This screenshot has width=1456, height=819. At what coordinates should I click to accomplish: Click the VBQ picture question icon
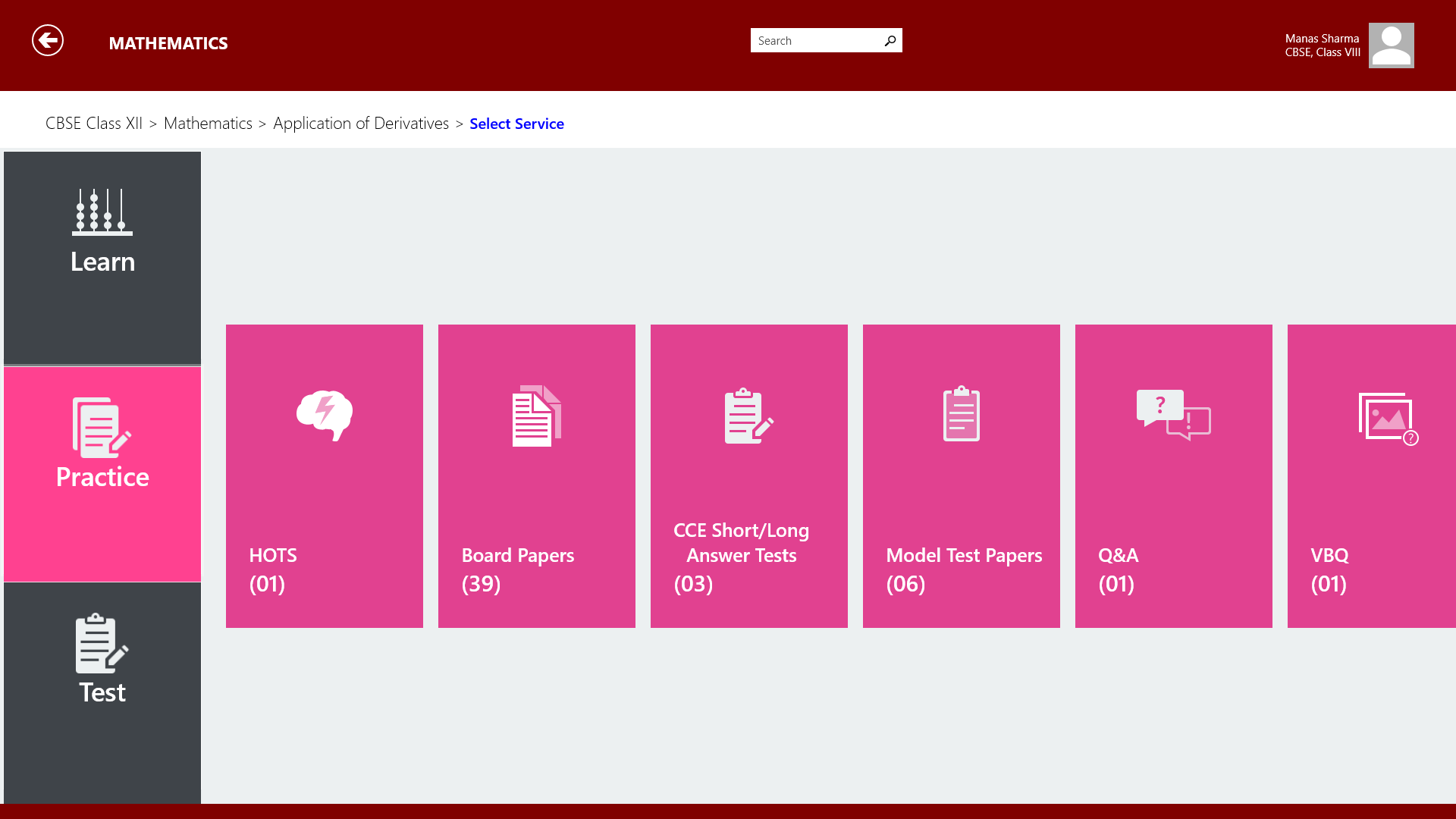1388,418
